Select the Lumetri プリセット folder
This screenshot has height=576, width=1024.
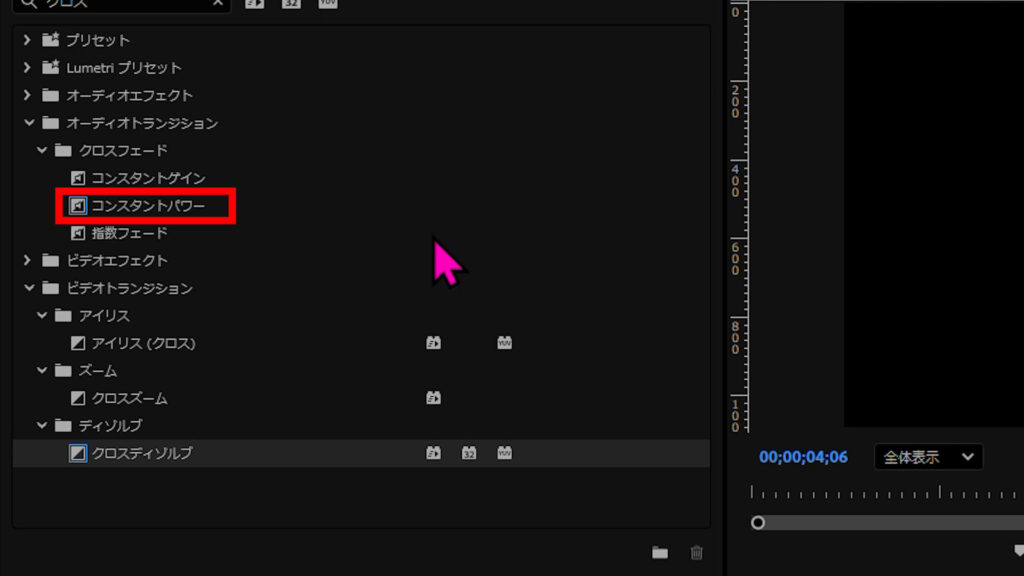[123, 68]
